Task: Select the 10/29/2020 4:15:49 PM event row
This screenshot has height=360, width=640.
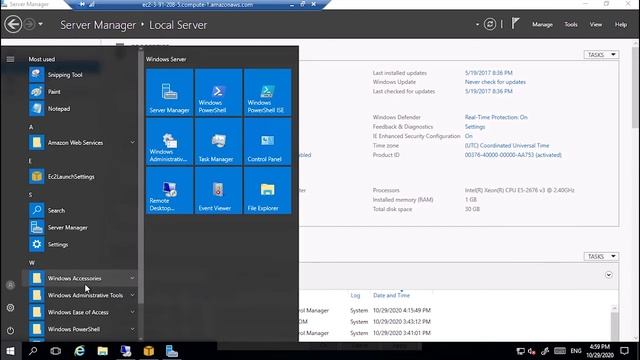Action: pyautogui.click(x=455, y=310)
